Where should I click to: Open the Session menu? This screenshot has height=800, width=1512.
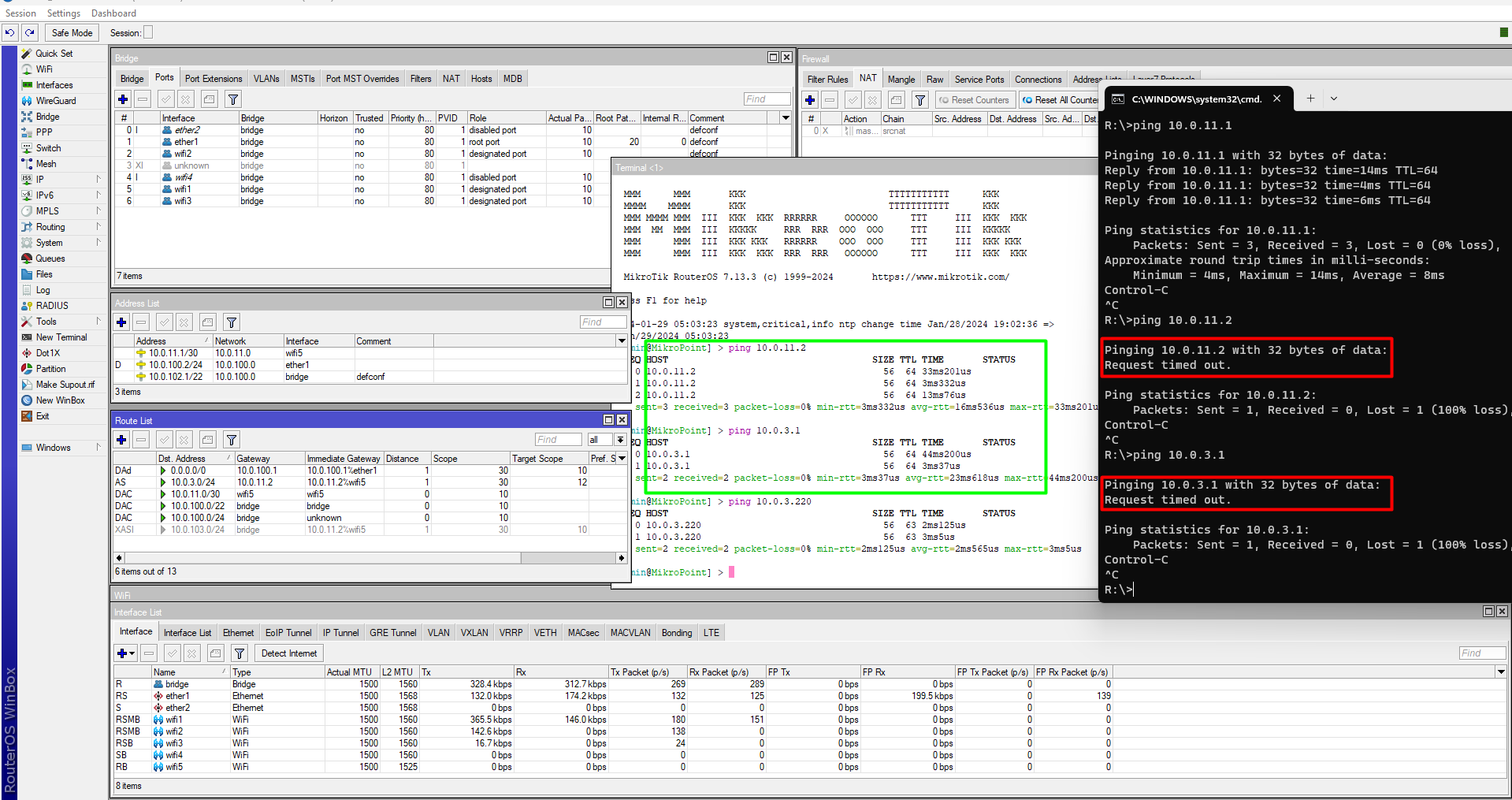coord(20,13)
